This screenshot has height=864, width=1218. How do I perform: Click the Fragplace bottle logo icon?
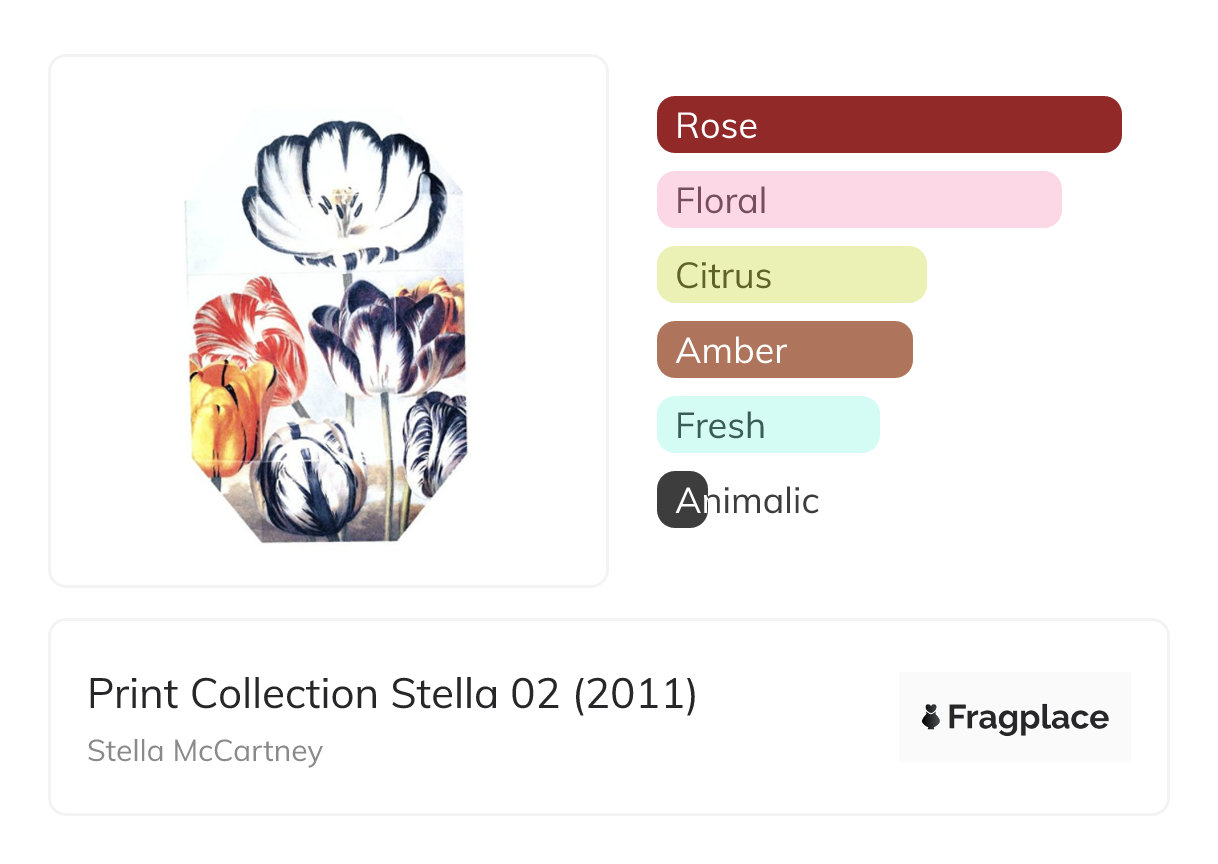(x=931, y=717)
